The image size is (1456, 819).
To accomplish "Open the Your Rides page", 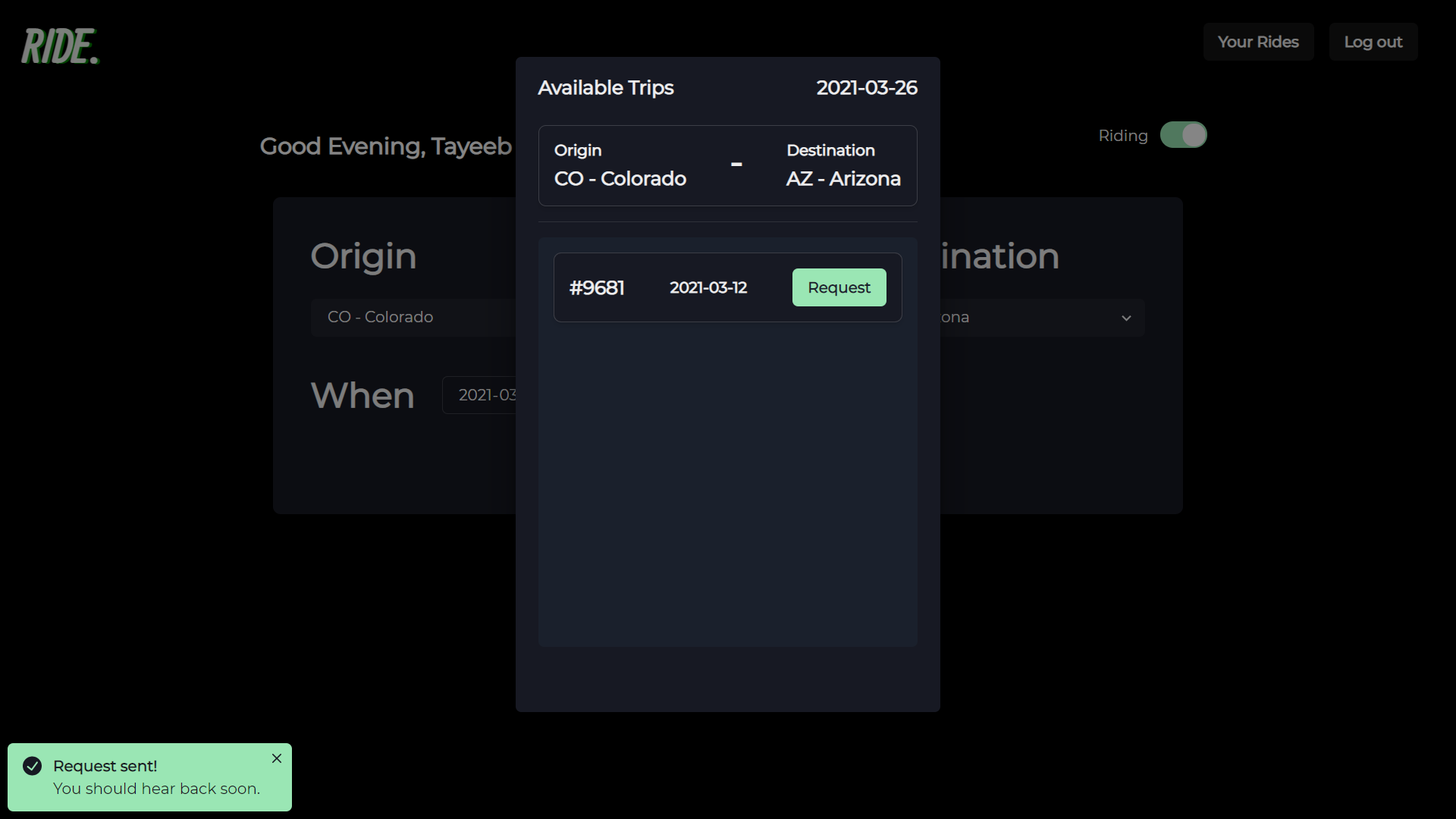I will tap(1258, 42).
